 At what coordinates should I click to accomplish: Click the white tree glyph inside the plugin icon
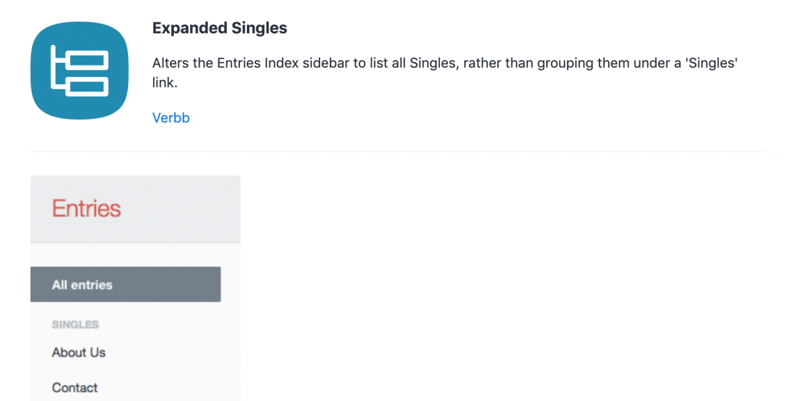(x=78, y=72)
